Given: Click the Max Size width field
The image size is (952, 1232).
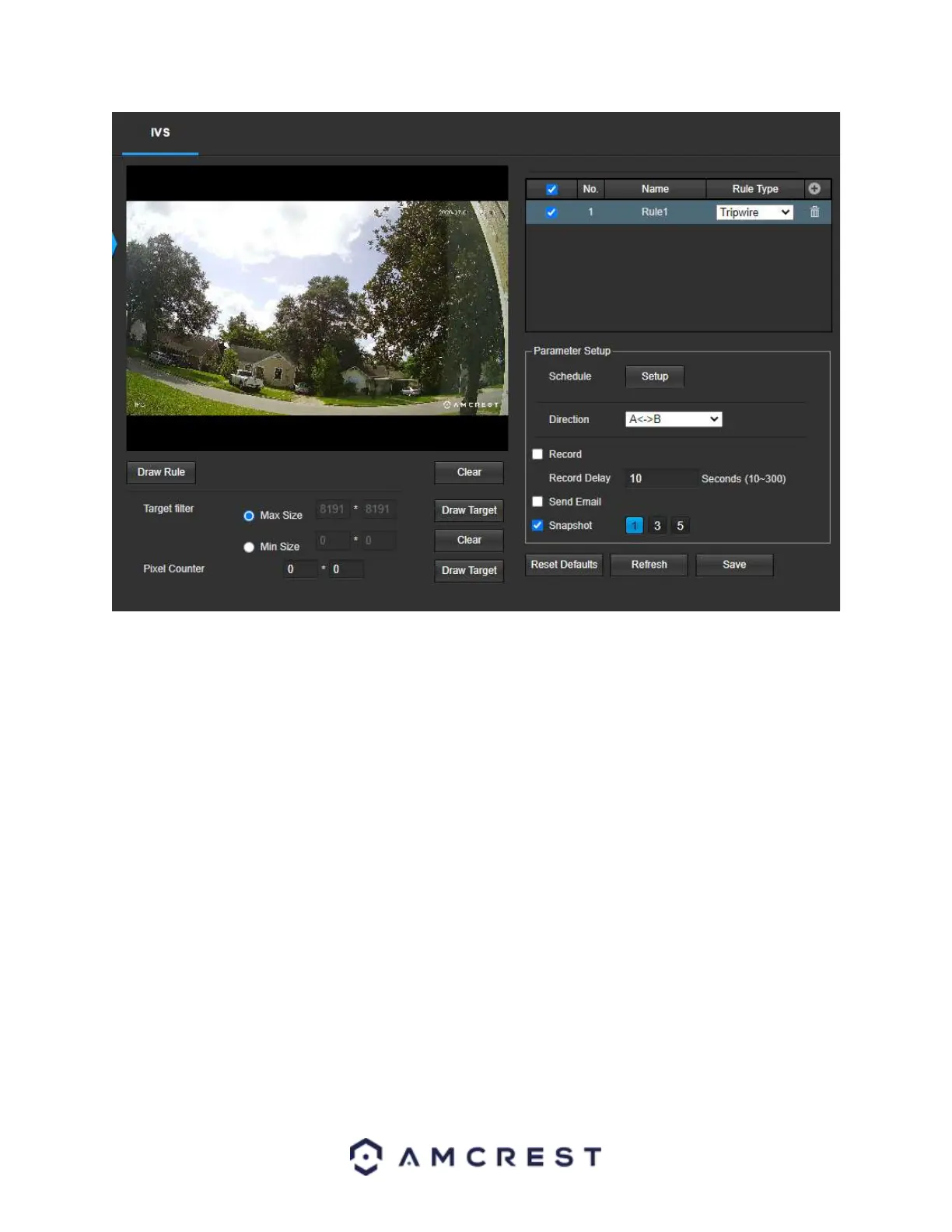Looking at the screenshot, I should 332,509.
